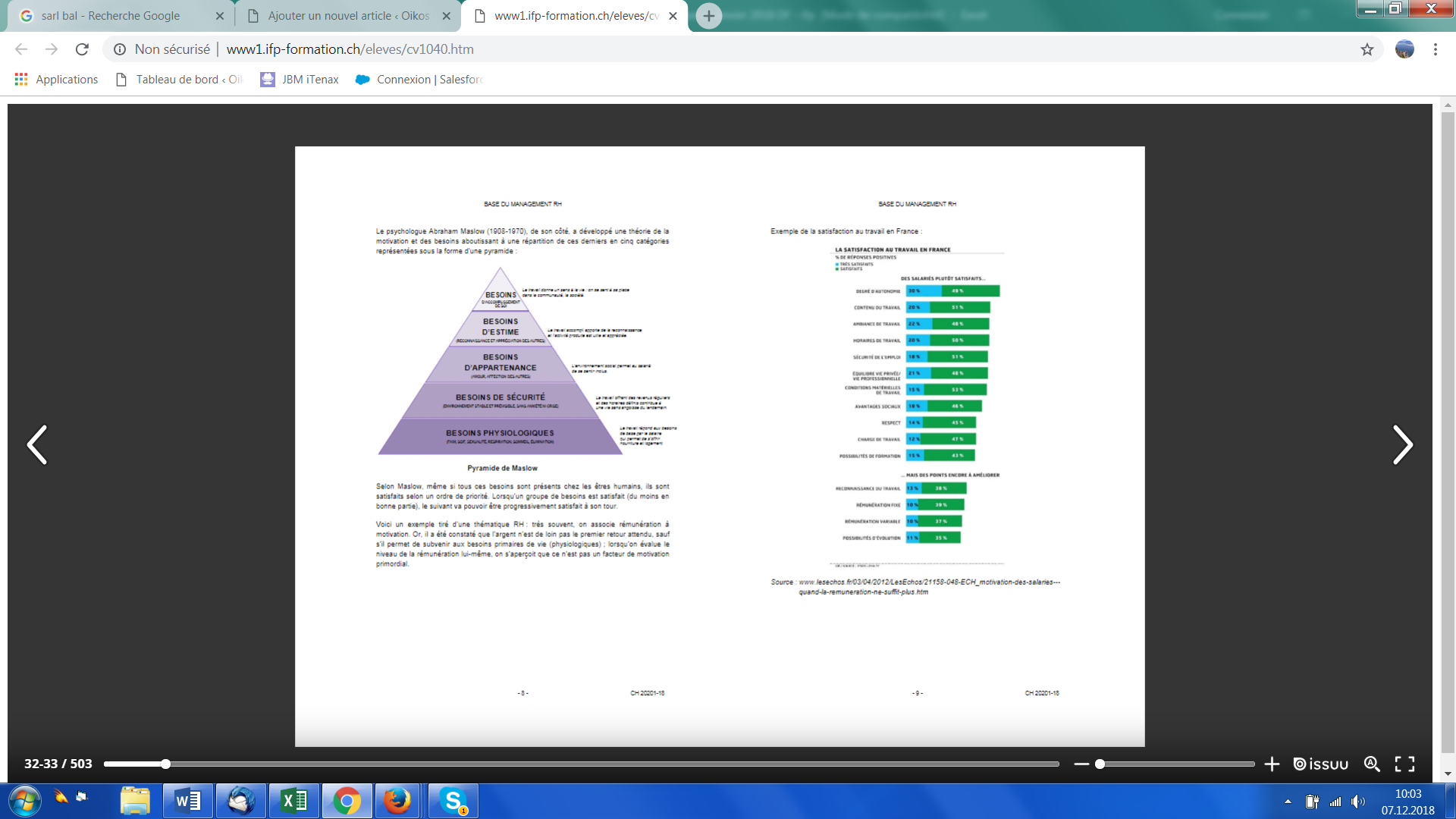Show hidden system tray icons

(x=1288, y=802)
